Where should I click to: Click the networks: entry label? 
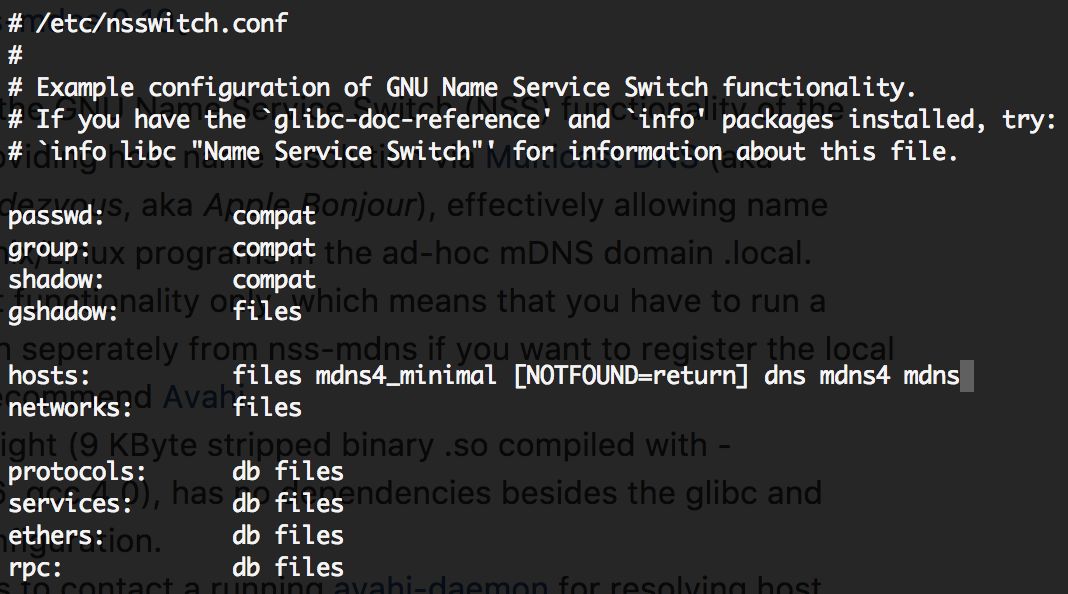coord(70,407)
